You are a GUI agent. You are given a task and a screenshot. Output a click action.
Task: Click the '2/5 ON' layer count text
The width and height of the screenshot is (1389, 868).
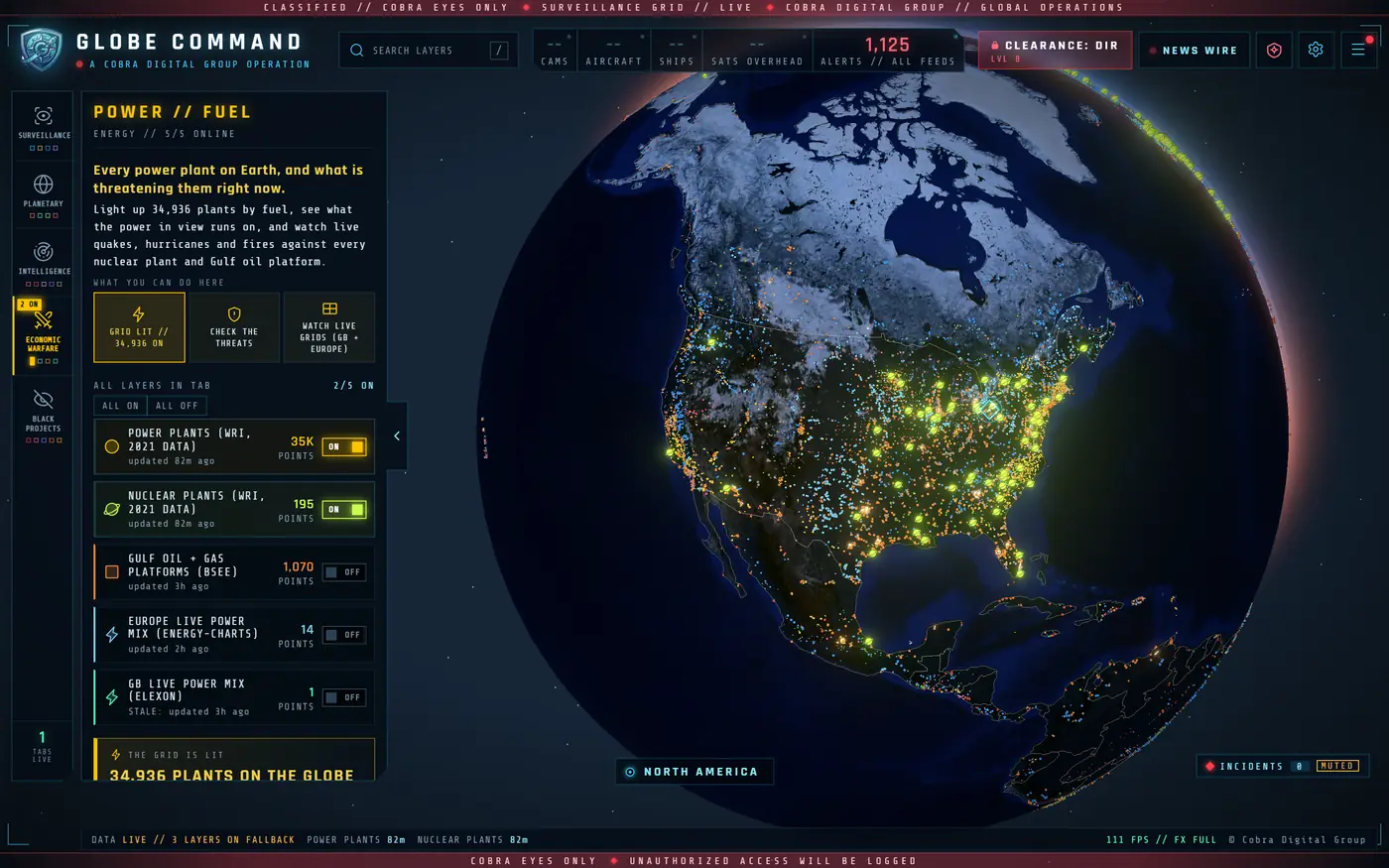[354, 386]
